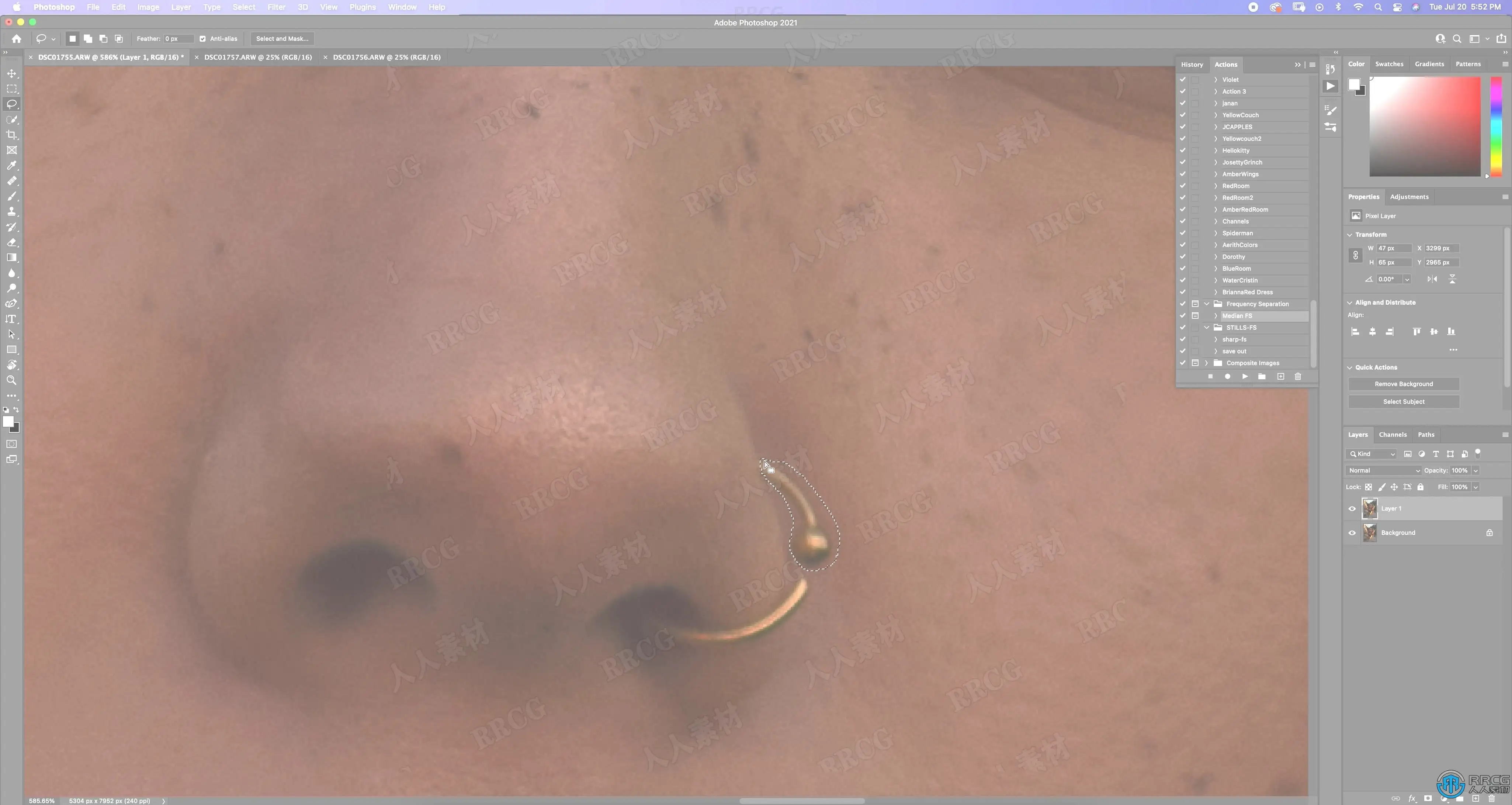Open the blend mode Normal dropdown
Image resolution: width=1512 pixels, height=805 pixels.
point(1383,470)
